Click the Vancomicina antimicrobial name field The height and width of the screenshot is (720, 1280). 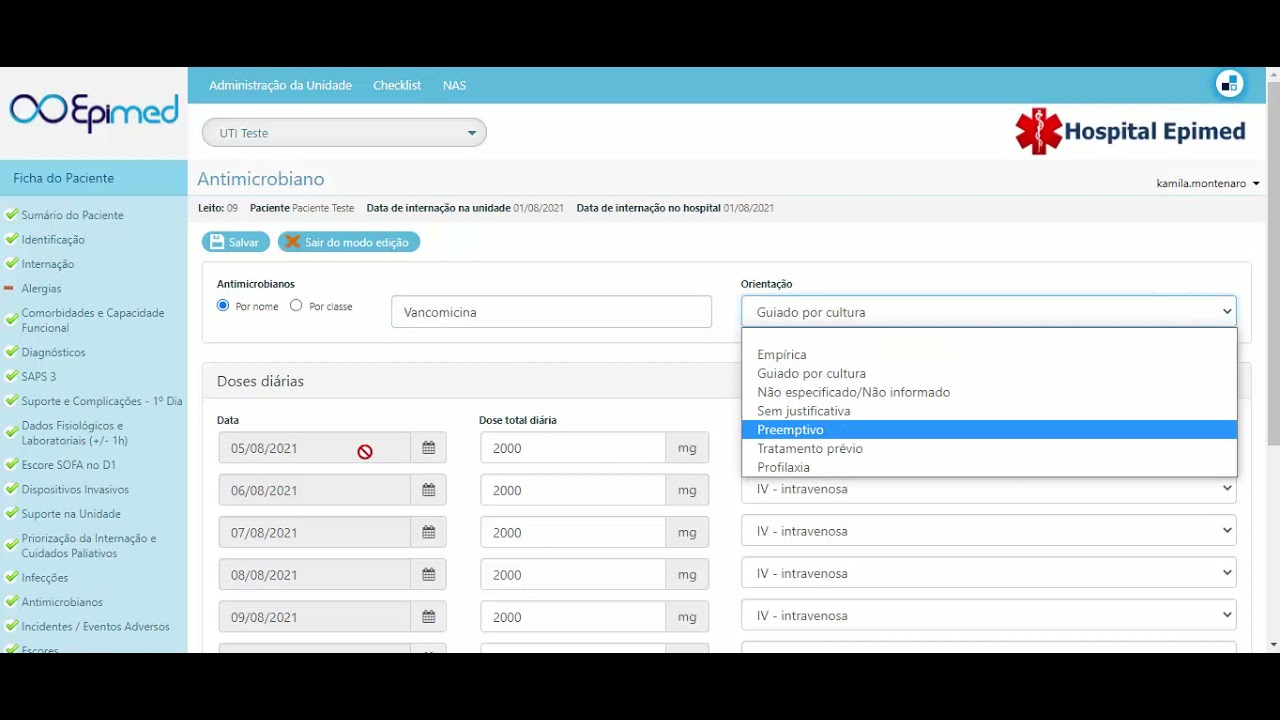click(551, 312)
